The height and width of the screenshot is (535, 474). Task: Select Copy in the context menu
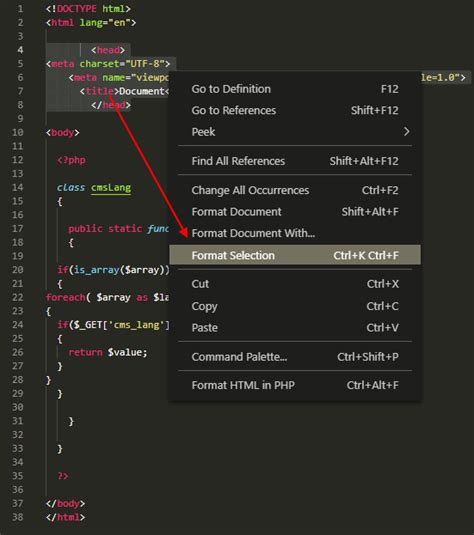(x=295, y=306)
